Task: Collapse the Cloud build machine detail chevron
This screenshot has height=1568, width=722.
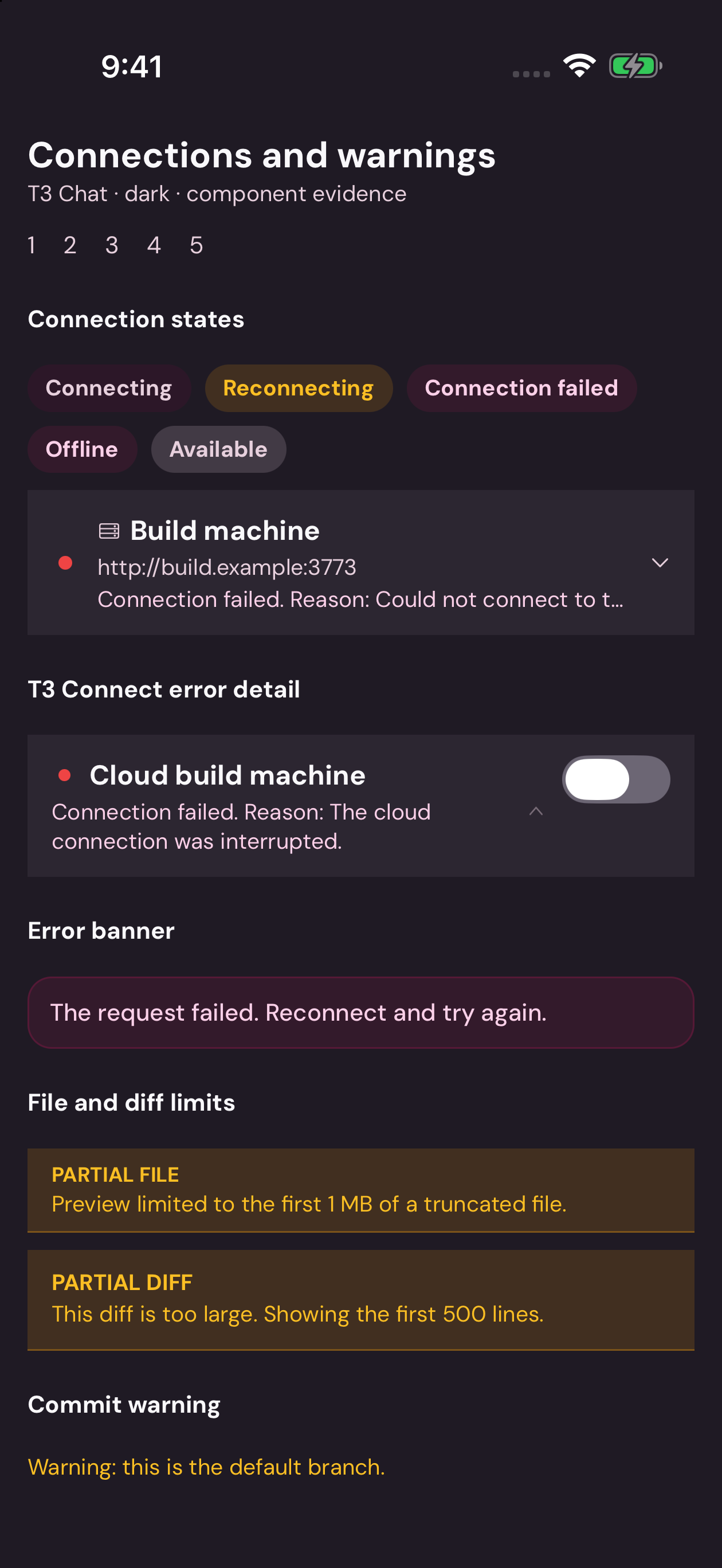Action: pos(536,811)
